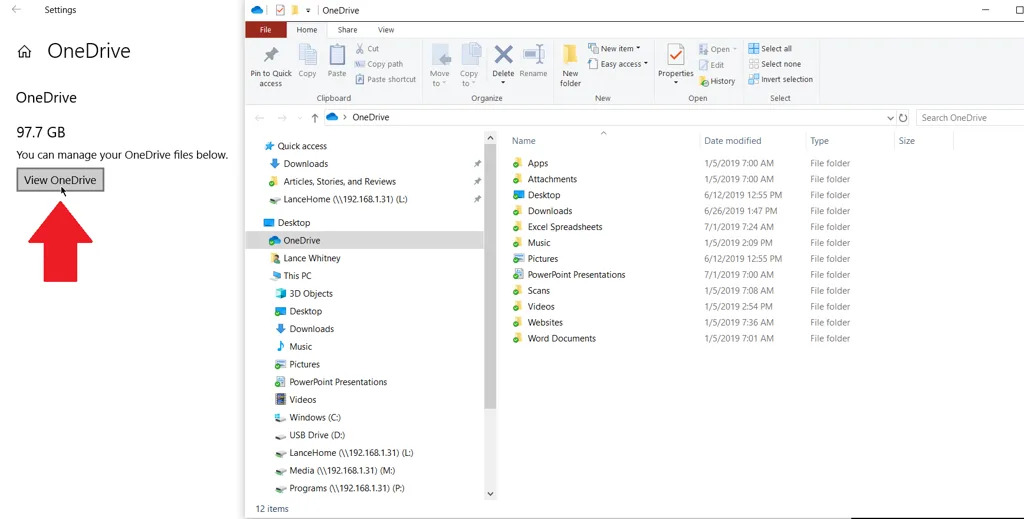Screen dimensions: 1024x519
Task: Open the View ribbon tab
Action: point(385,30)
